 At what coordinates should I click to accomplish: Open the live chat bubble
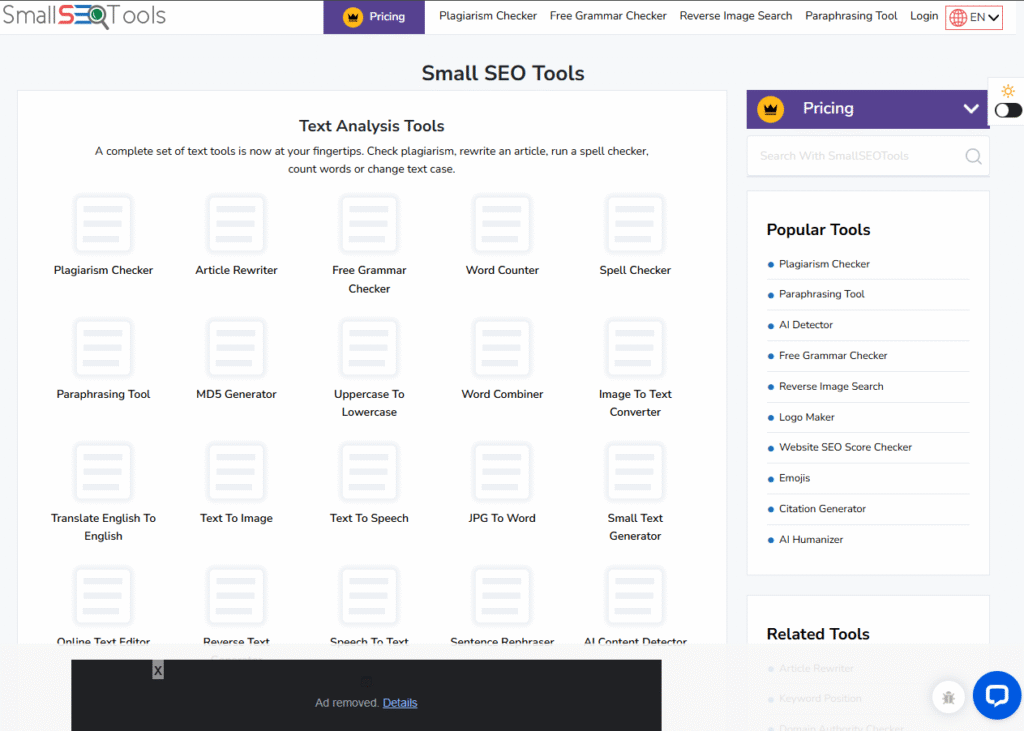click(x=997, y=696)
